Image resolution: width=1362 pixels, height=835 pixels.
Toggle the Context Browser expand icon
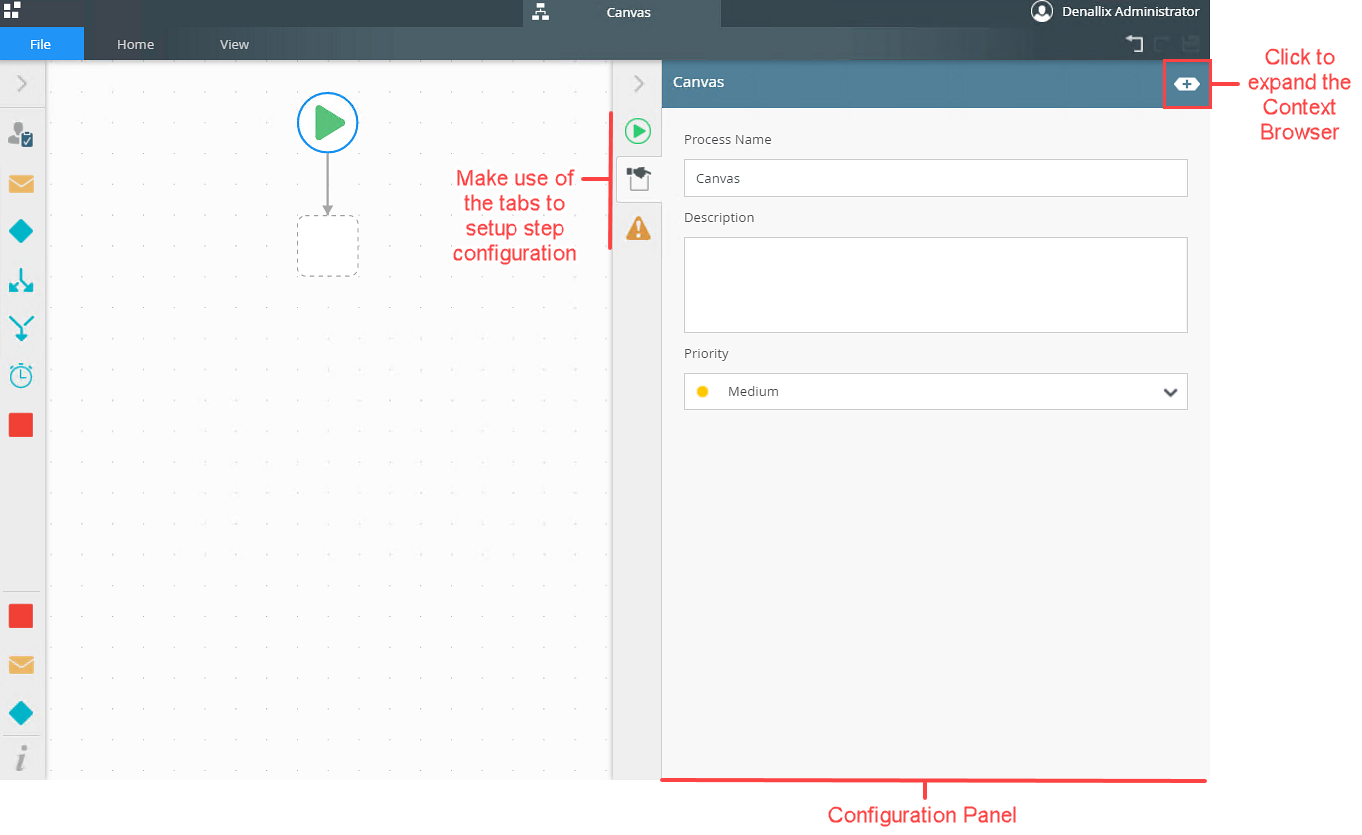tap(1187, 84)
